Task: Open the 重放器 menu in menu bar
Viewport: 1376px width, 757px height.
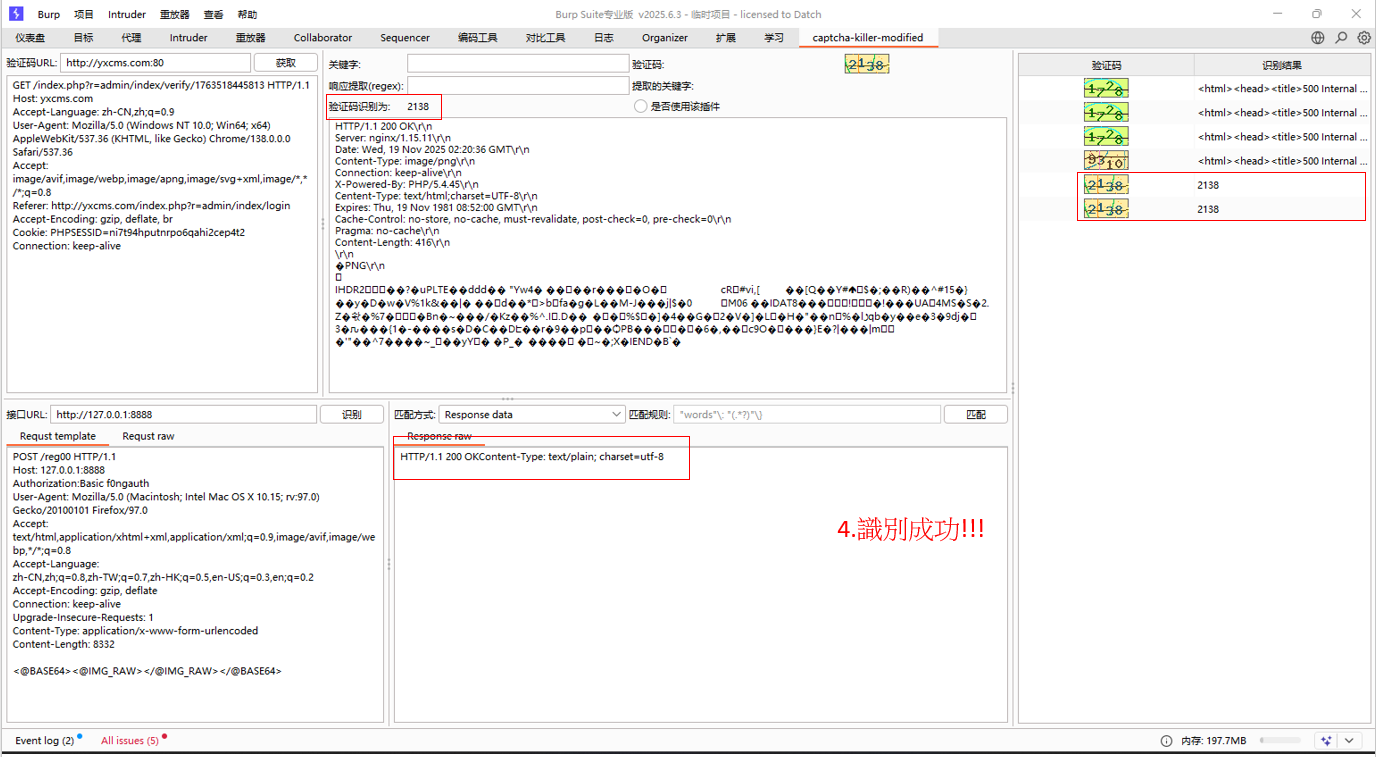Action: point(175,15)
